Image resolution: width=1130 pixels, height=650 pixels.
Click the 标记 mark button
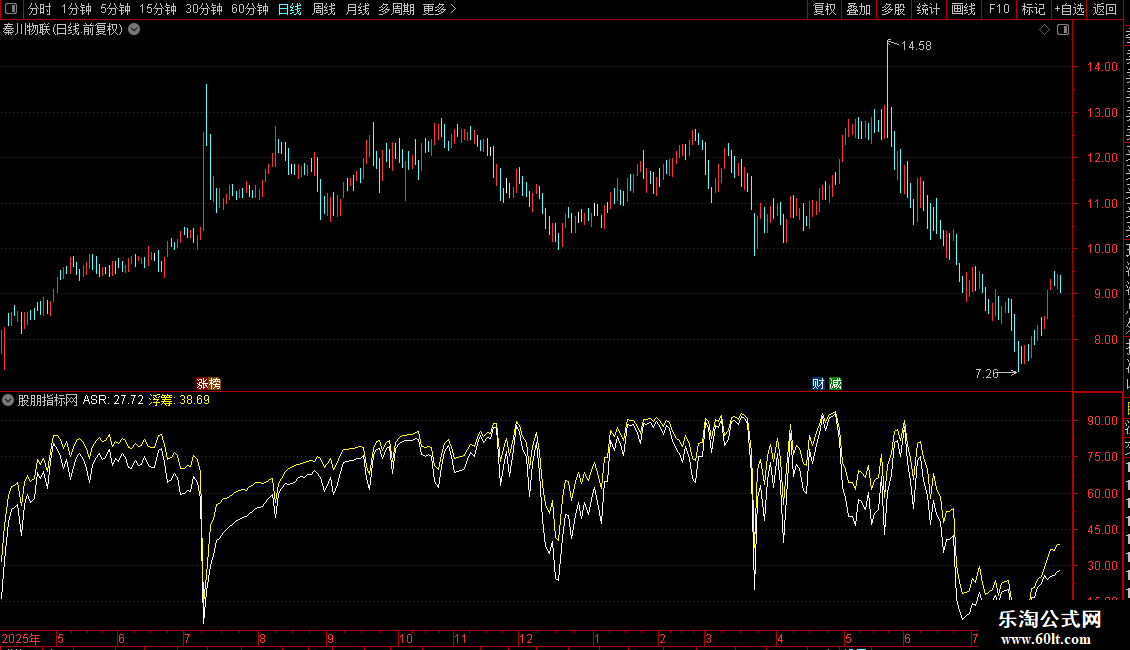click(1033, 9)
